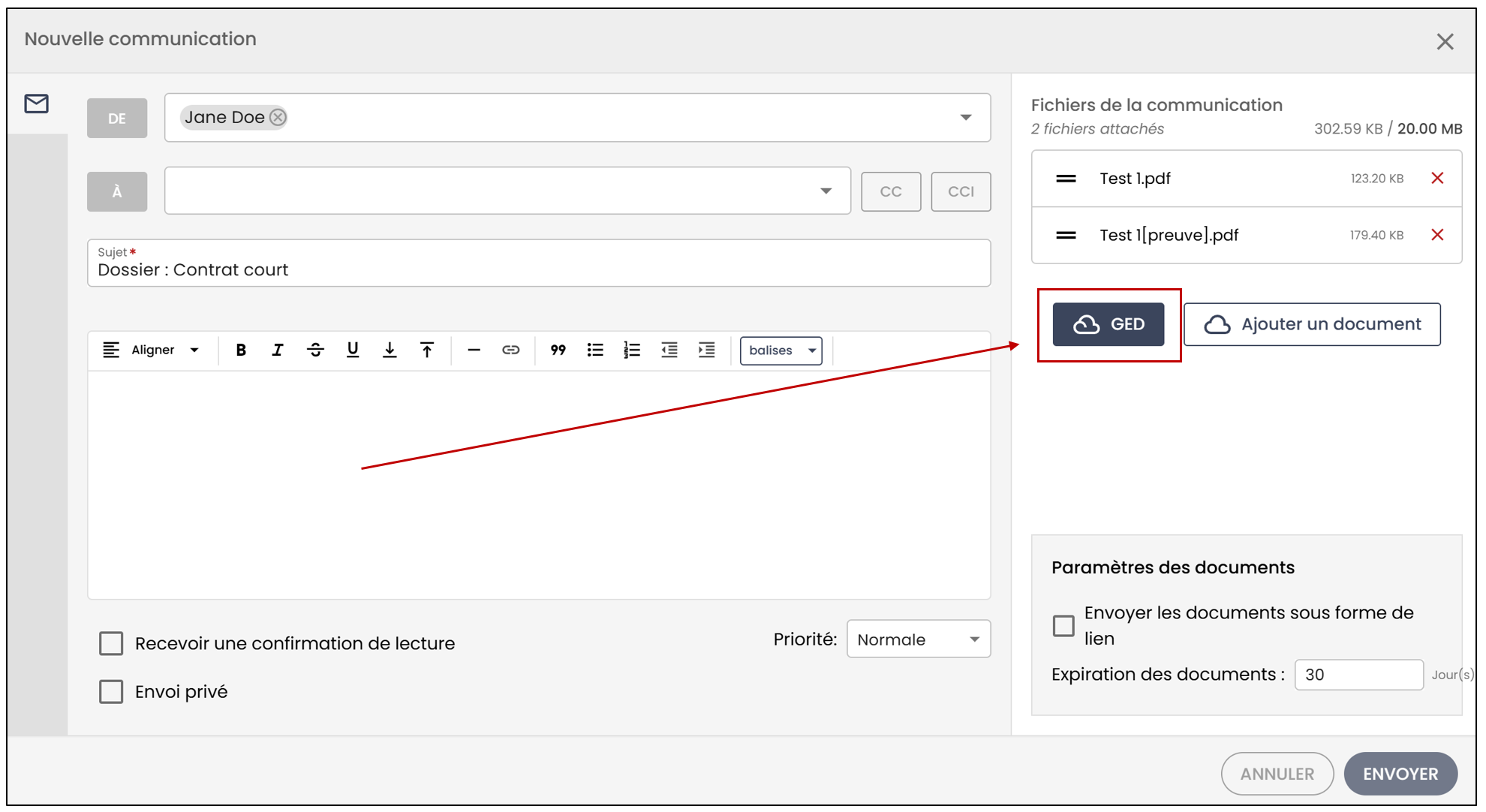The height and width of the screenshot is (812, 1486).
Task: Create a numbered list
Action: click(632, 350)
